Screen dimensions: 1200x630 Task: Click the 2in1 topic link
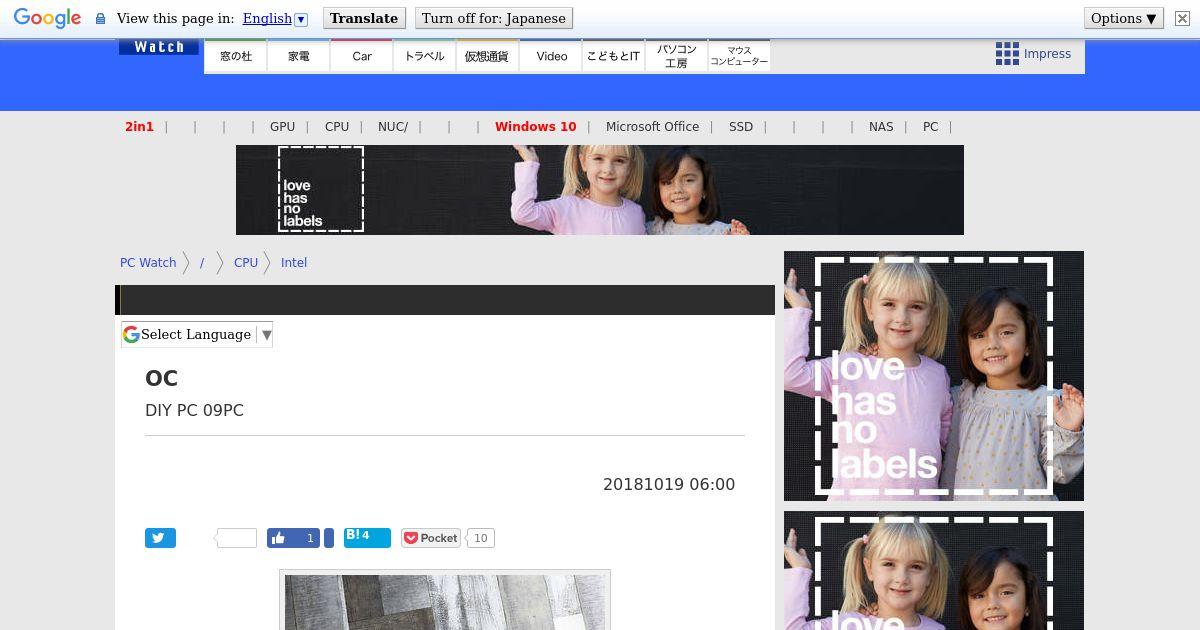[139, 127]
